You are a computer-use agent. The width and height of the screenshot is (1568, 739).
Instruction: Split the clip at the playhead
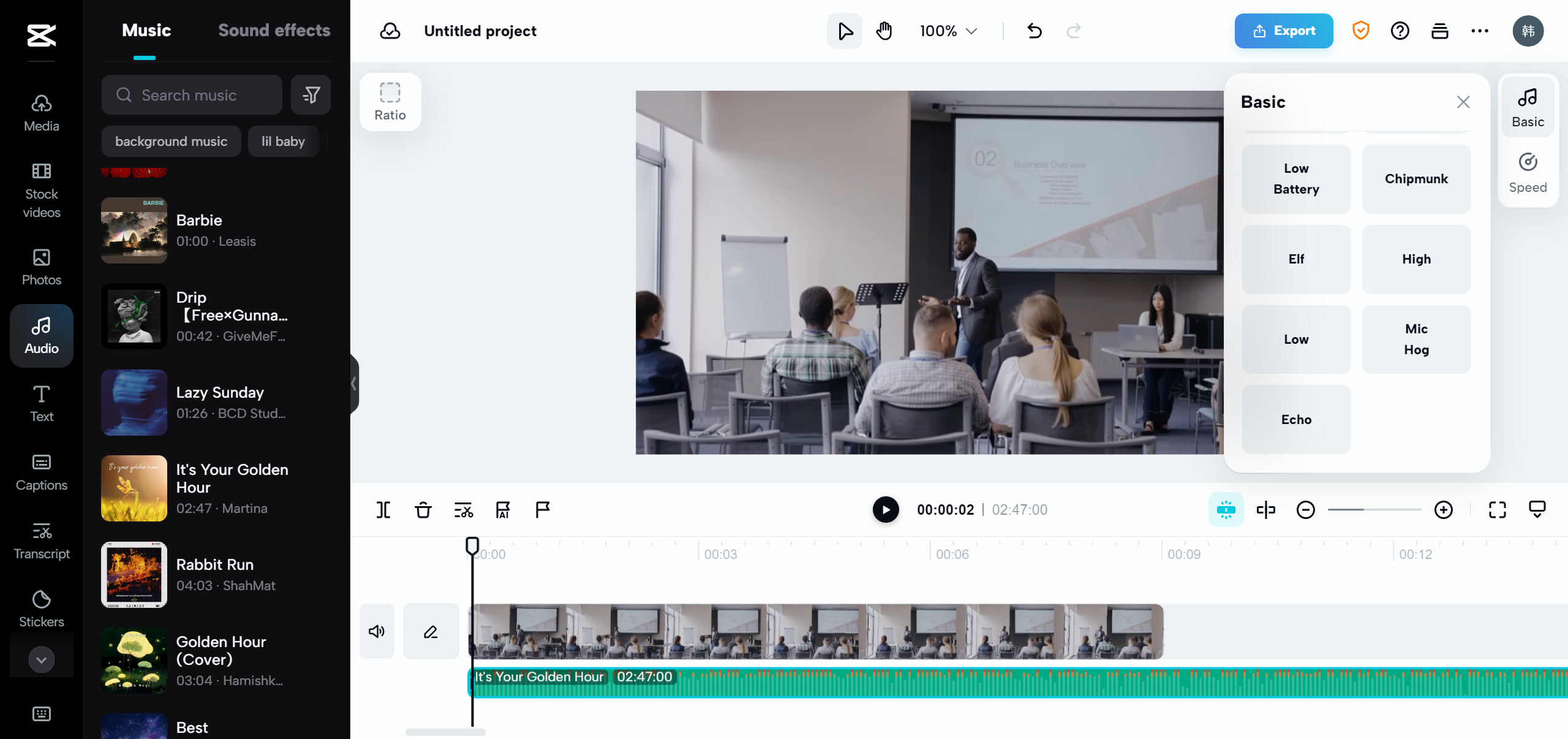pyautogui.click(x=383, y=509)
